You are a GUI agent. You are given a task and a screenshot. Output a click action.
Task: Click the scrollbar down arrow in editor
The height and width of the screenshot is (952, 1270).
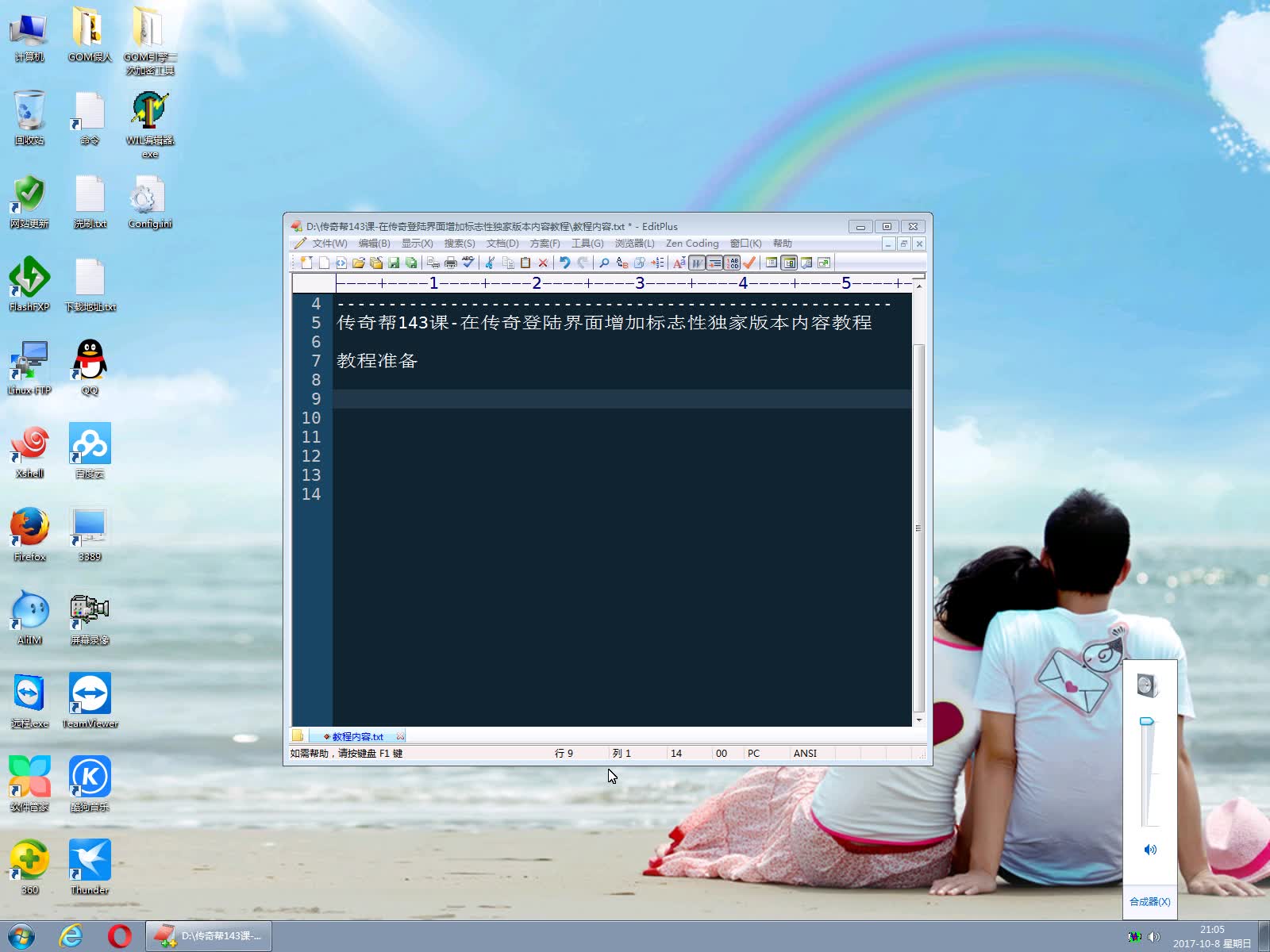click(x=918, y=720)
